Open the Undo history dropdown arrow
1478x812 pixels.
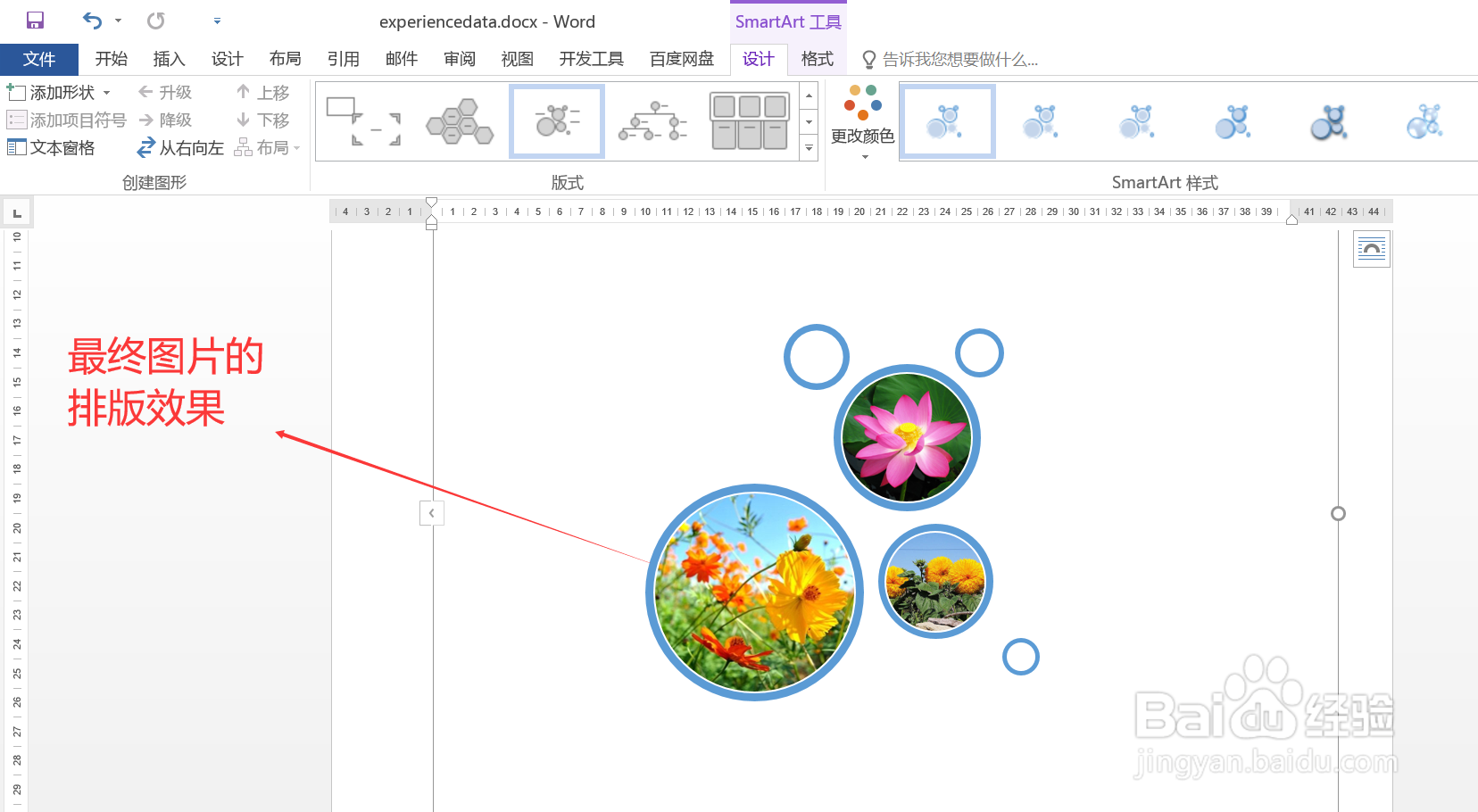pos(118,21)
